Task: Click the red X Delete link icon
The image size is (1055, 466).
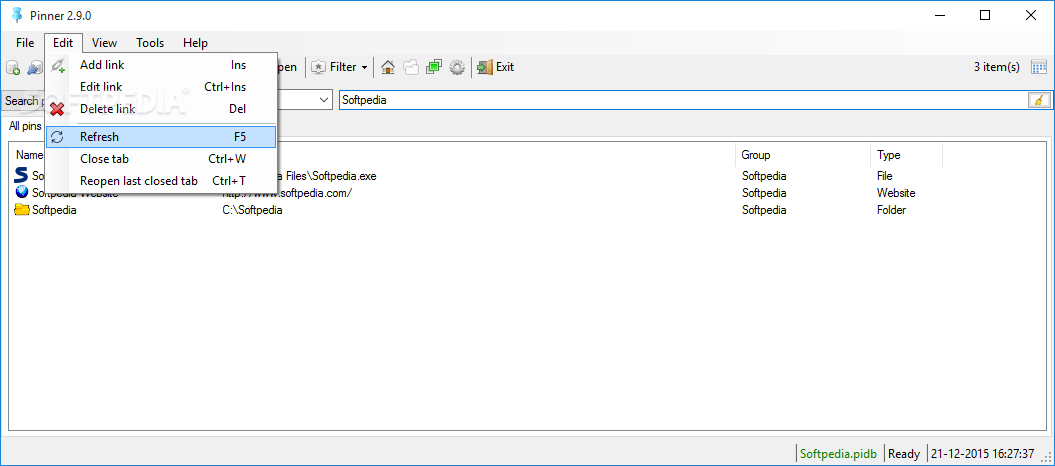Action: pos(57,109)
